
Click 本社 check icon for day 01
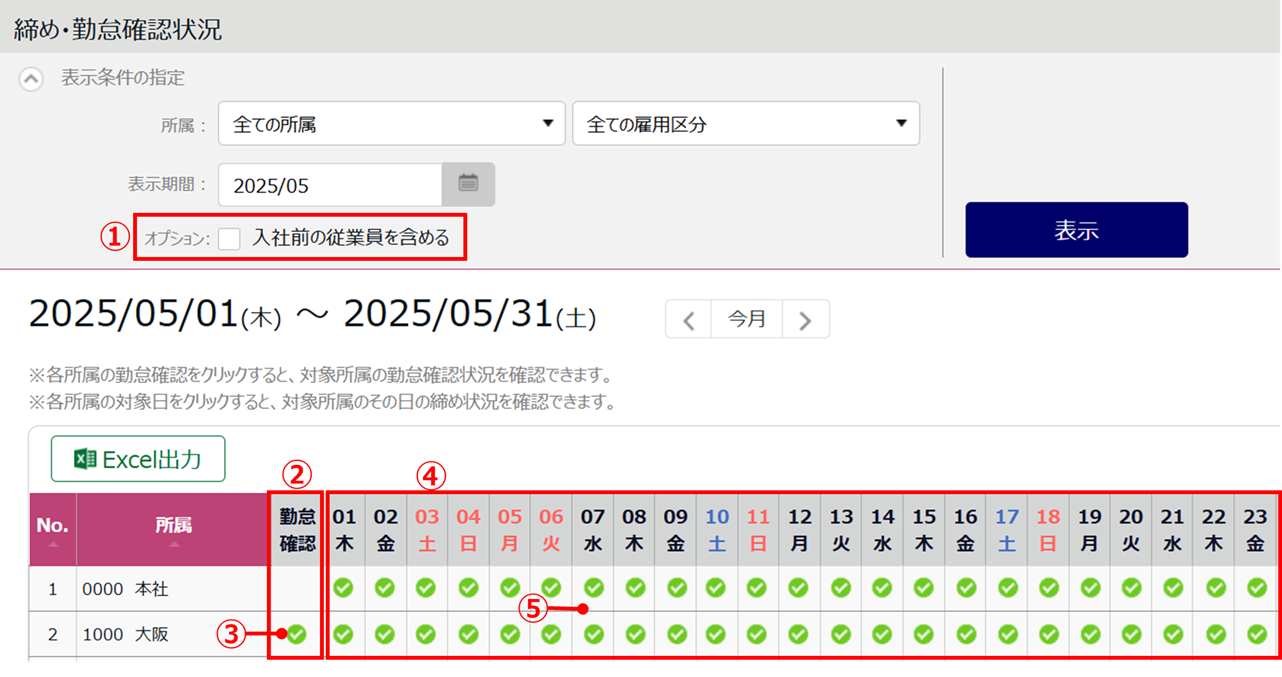point(344,588)
